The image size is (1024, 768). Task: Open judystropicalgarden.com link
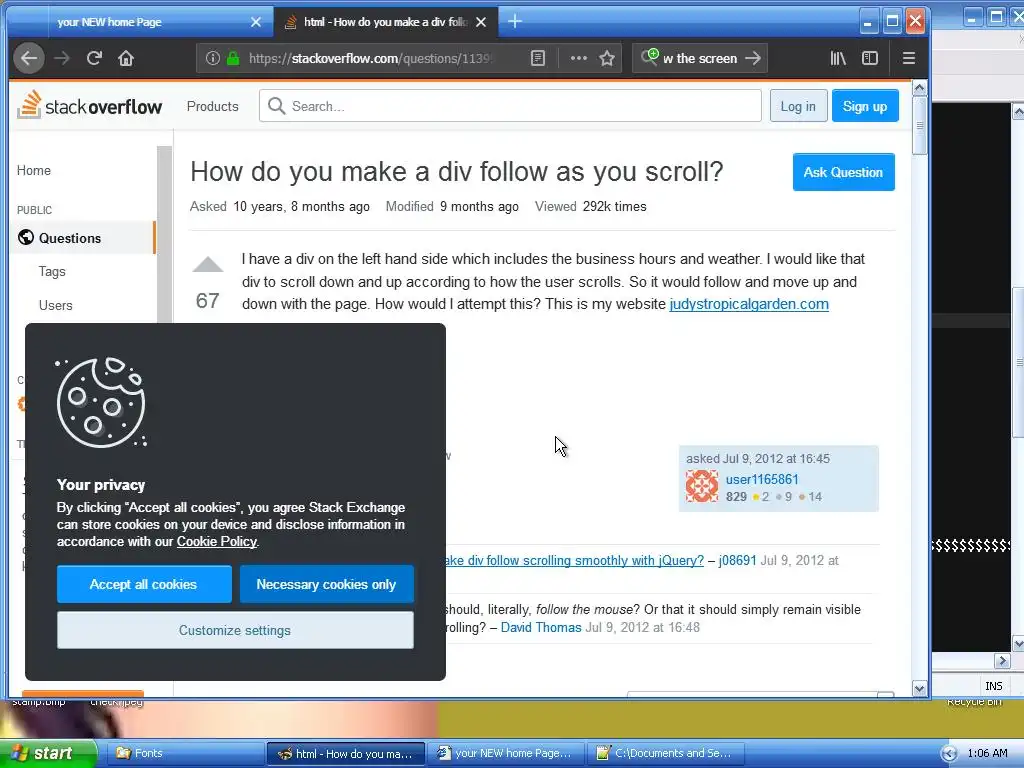(x=749, y=304)
